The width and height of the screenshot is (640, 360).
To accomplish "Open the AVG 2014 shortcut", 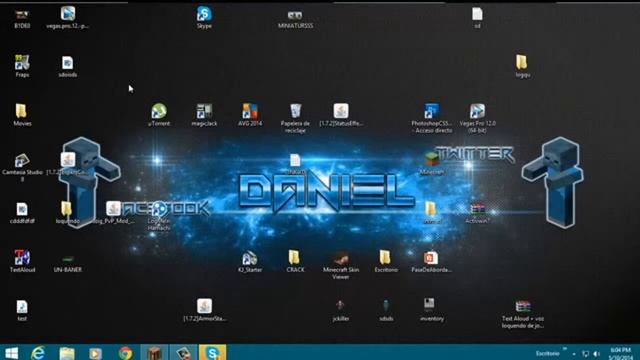I will (250, 111).
